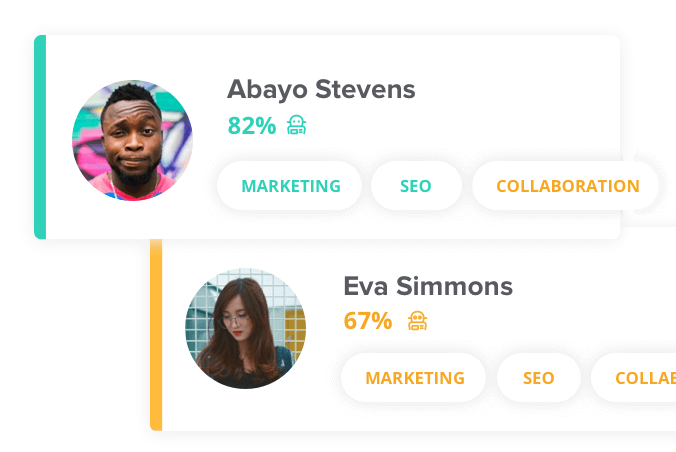
Task: Click the cut-off COLLAB tag on Eva's card
Action: click(634, 378)
